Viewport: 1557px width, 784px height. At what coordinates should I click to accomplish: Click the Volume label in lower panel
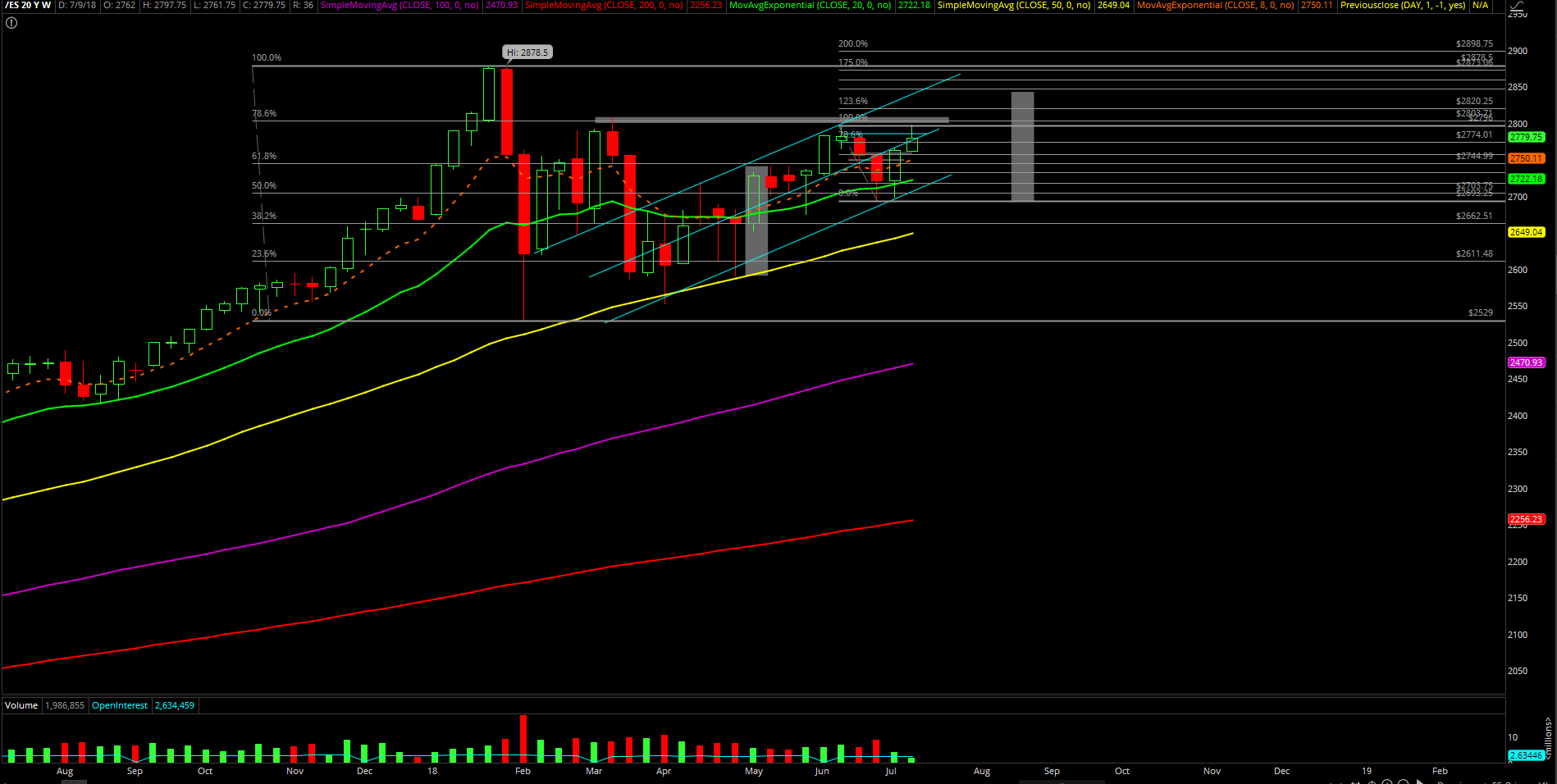tap(21, 705)
